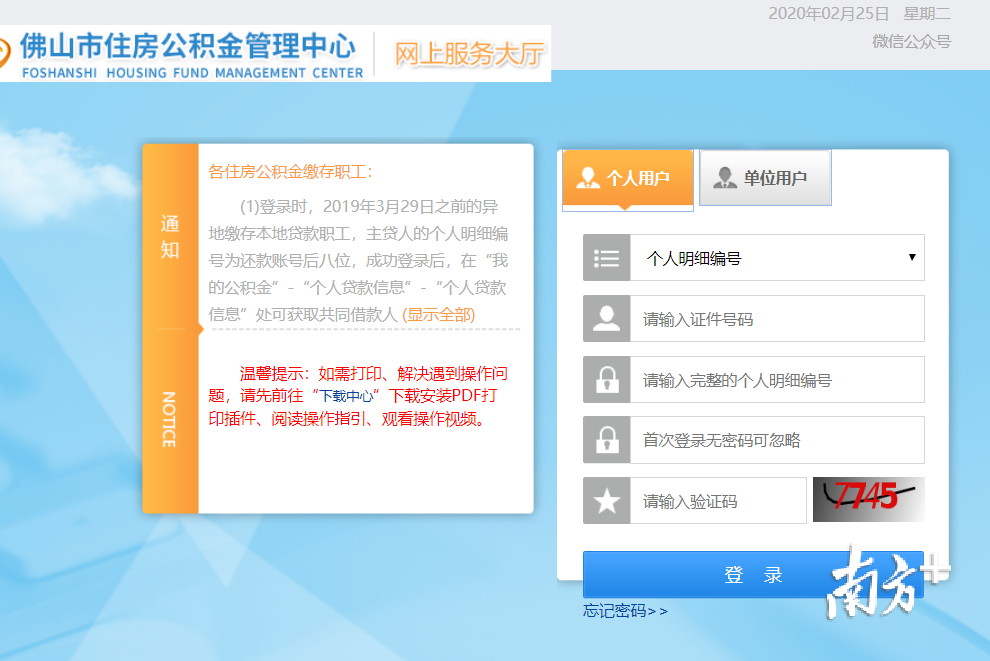
Task: Open the 下载中心 link in the notice
Action: click(x=347, y=396)
